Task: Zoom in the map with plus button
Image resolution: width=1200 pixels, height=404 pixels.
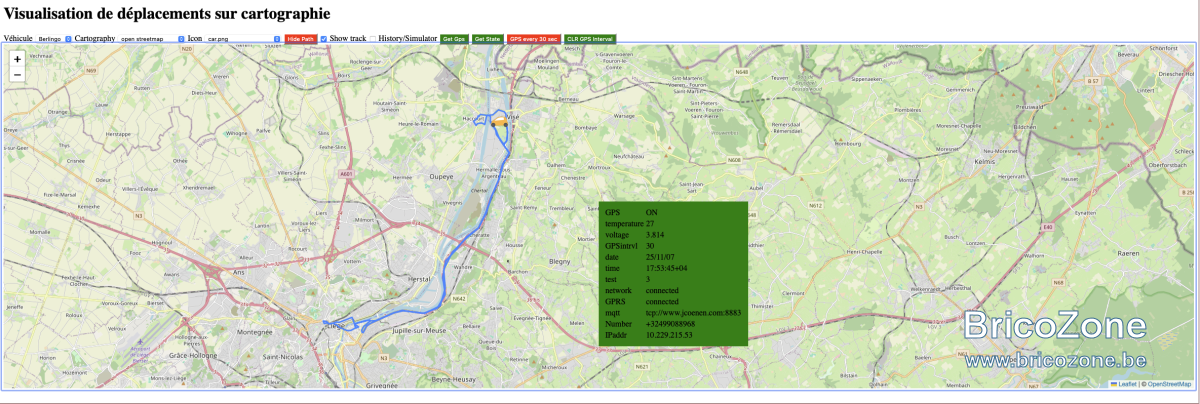Action: (17, 60)
